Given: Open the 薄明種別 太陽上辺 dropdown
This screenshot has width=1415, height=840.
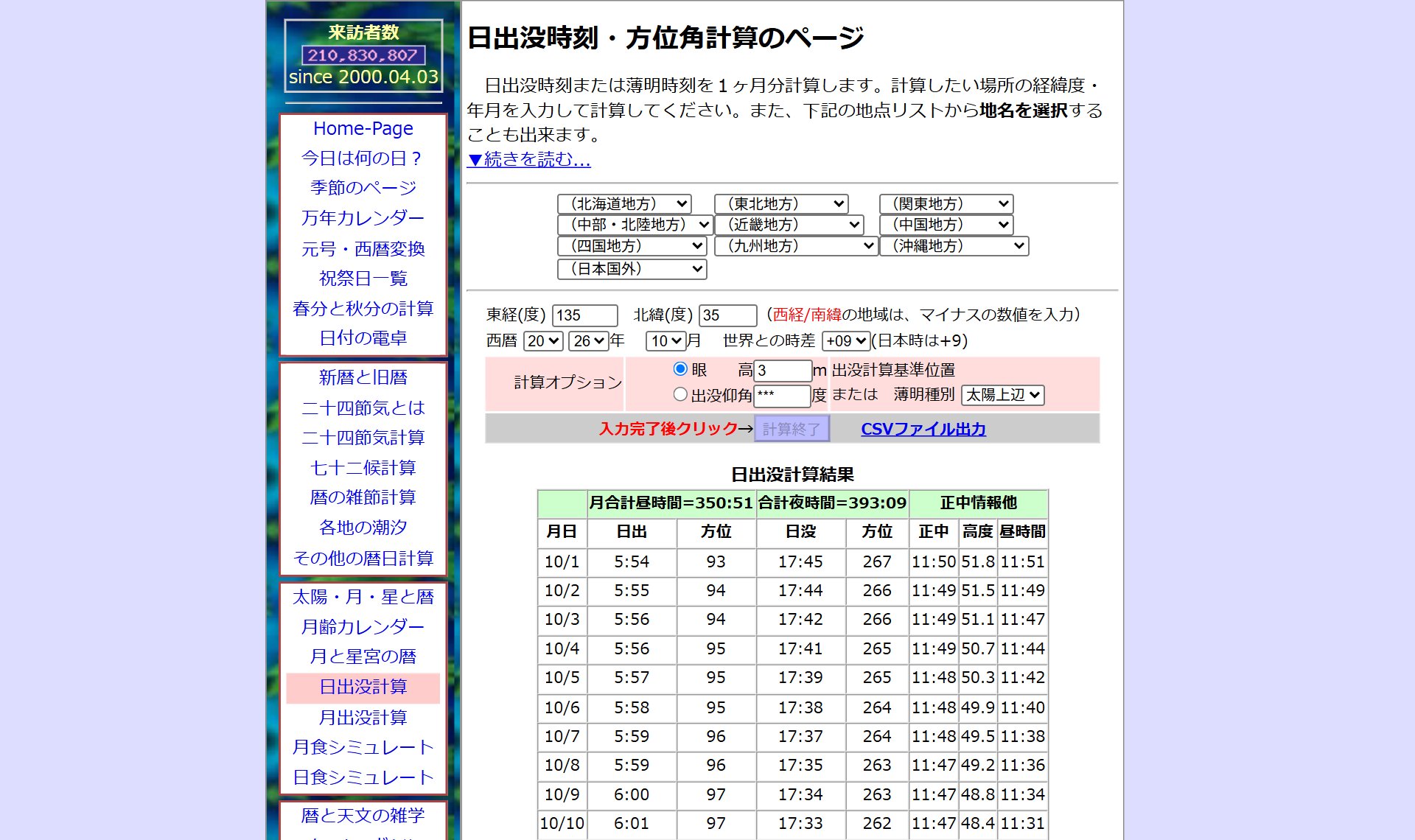Looking at the screenshot, I should coord(1003,395).
